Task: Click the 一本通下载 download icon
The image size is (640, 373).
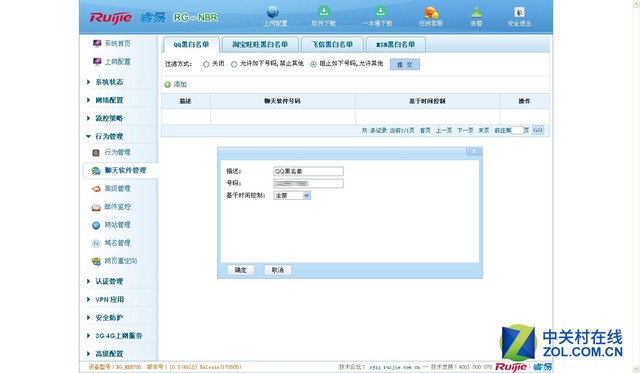Action: coord(380,11)
